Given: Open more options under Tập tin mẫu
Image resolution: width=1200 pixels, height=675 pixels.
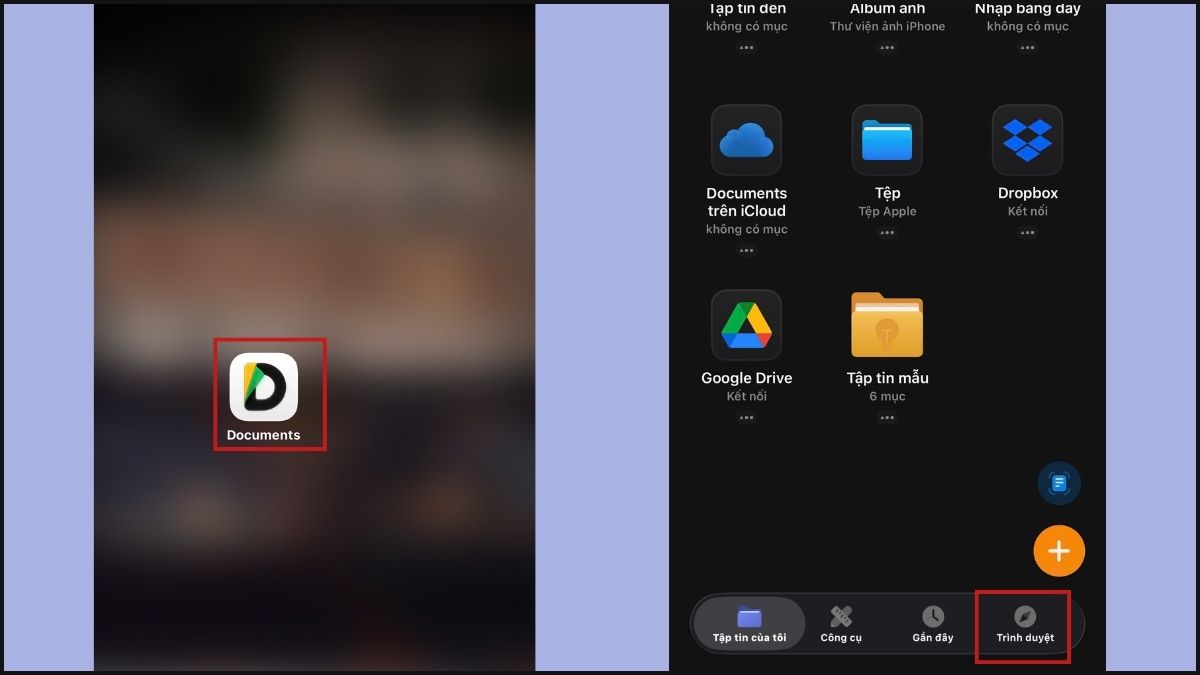Looking at the screenshot, I should pyautogui.click(x=887, y=418).
